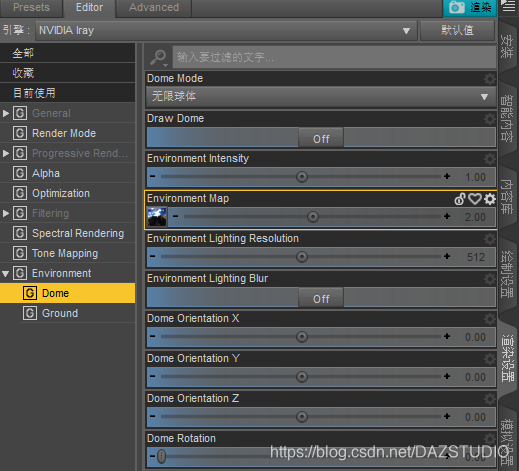This screenshot has width=519, height=471.
Task: Open the Dome Orientation Y gear settings
Action: point(490,359)
